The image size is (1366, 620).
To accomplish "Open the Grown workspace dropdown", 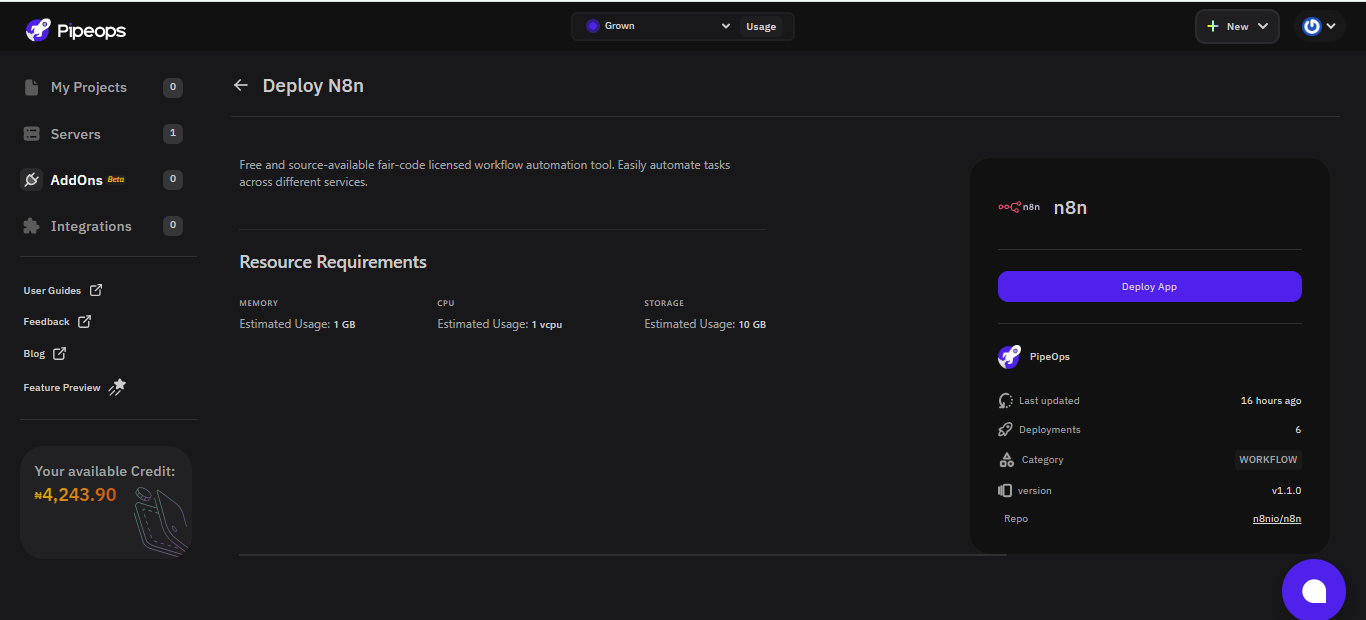I will click(657, 26).
